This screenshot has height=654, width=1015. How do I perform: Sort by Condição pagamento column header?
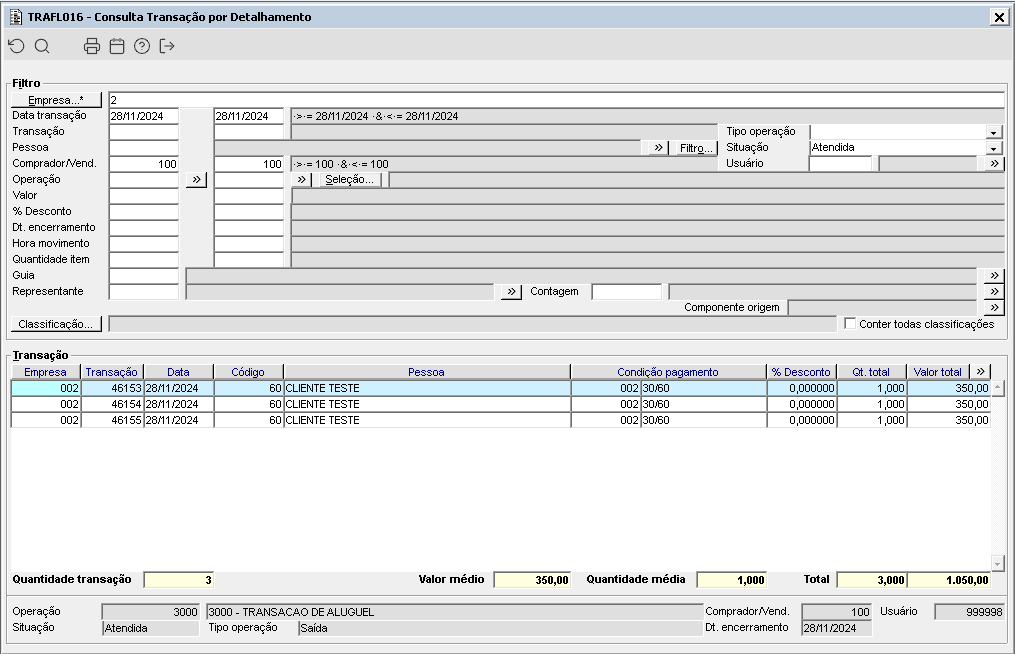click(x=668, y=372)
